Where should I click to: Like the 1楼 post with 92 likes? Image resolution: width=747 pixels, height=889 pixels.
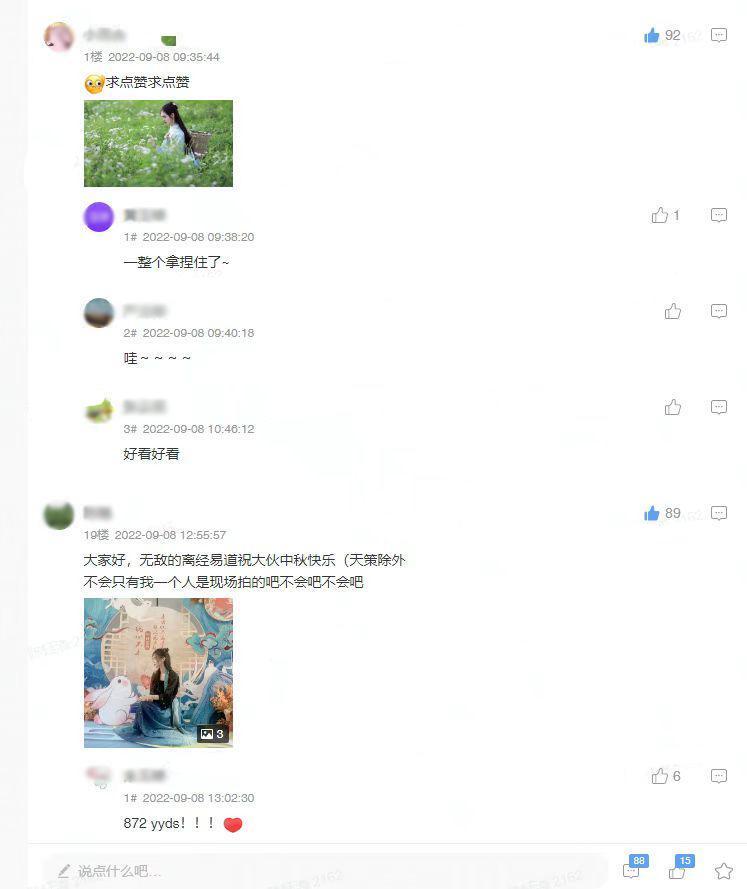[x=652, y=36]
